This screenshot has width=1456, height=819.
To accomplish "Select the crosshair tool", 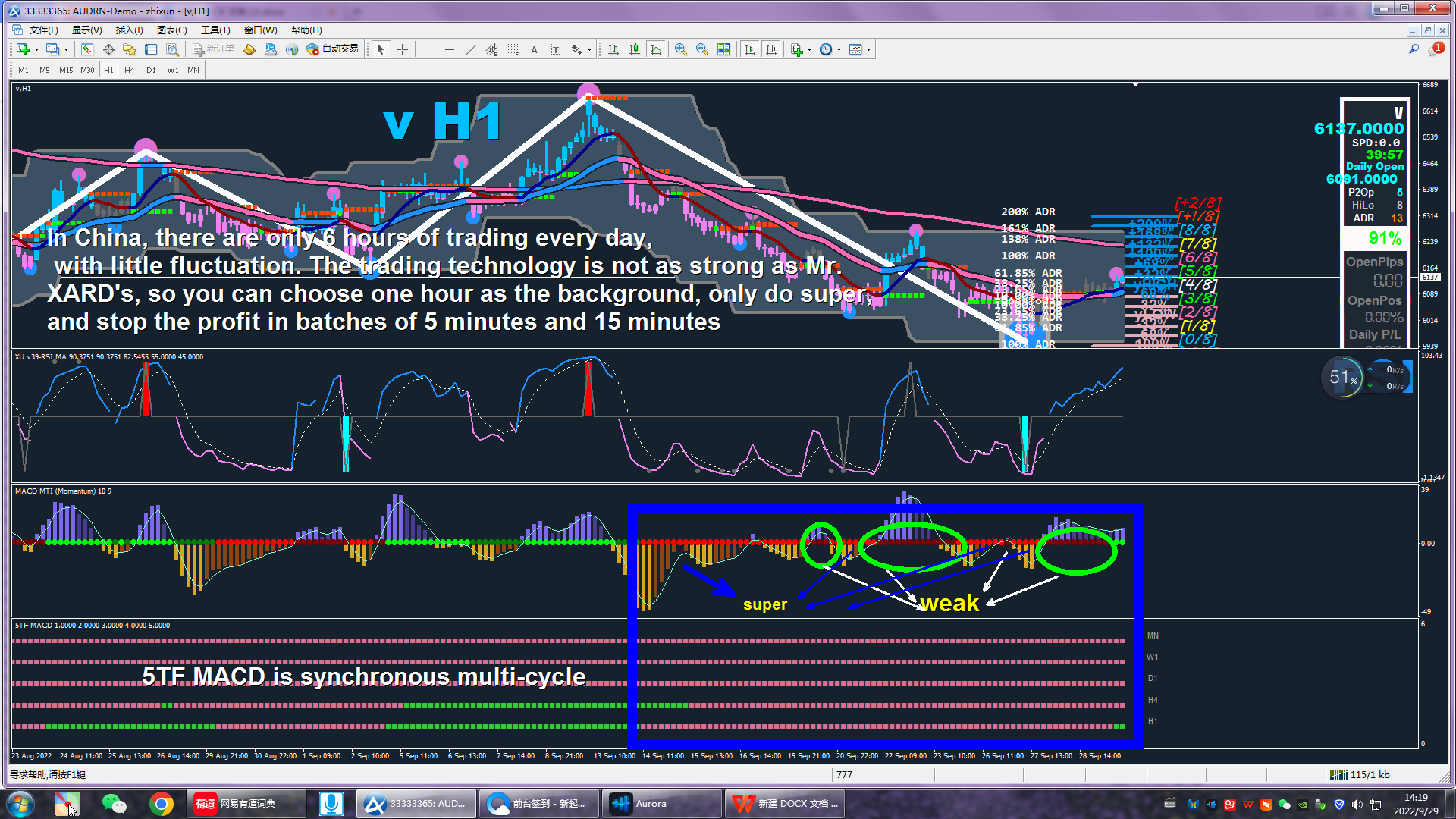I will pyautogui.click(x=403, y=49).
